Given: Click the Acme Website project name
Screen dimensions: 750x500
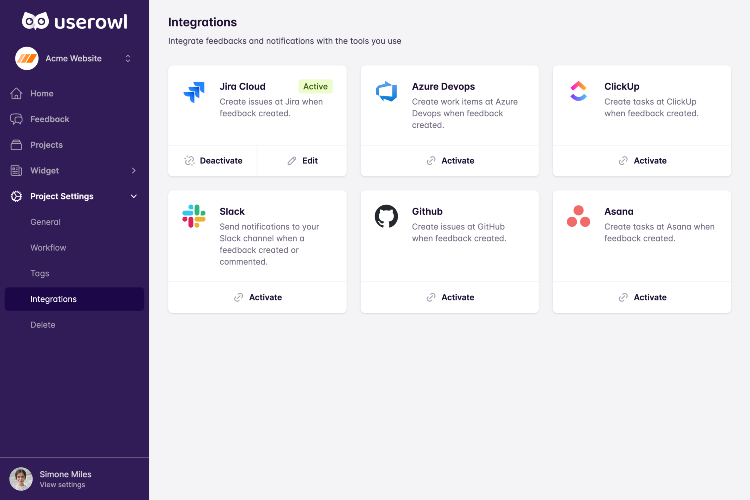Looking at the screenshot, I should coord(73,58).
